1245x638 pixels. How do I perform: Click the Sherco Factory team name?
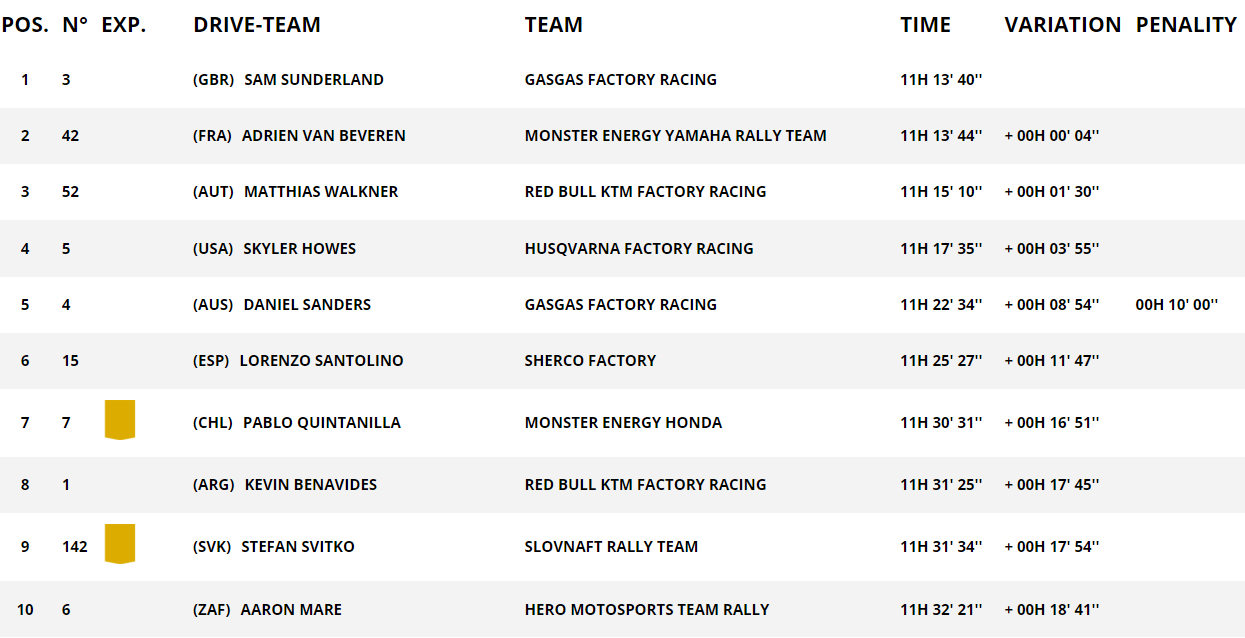pyautogui.click(x=590, y=361)
